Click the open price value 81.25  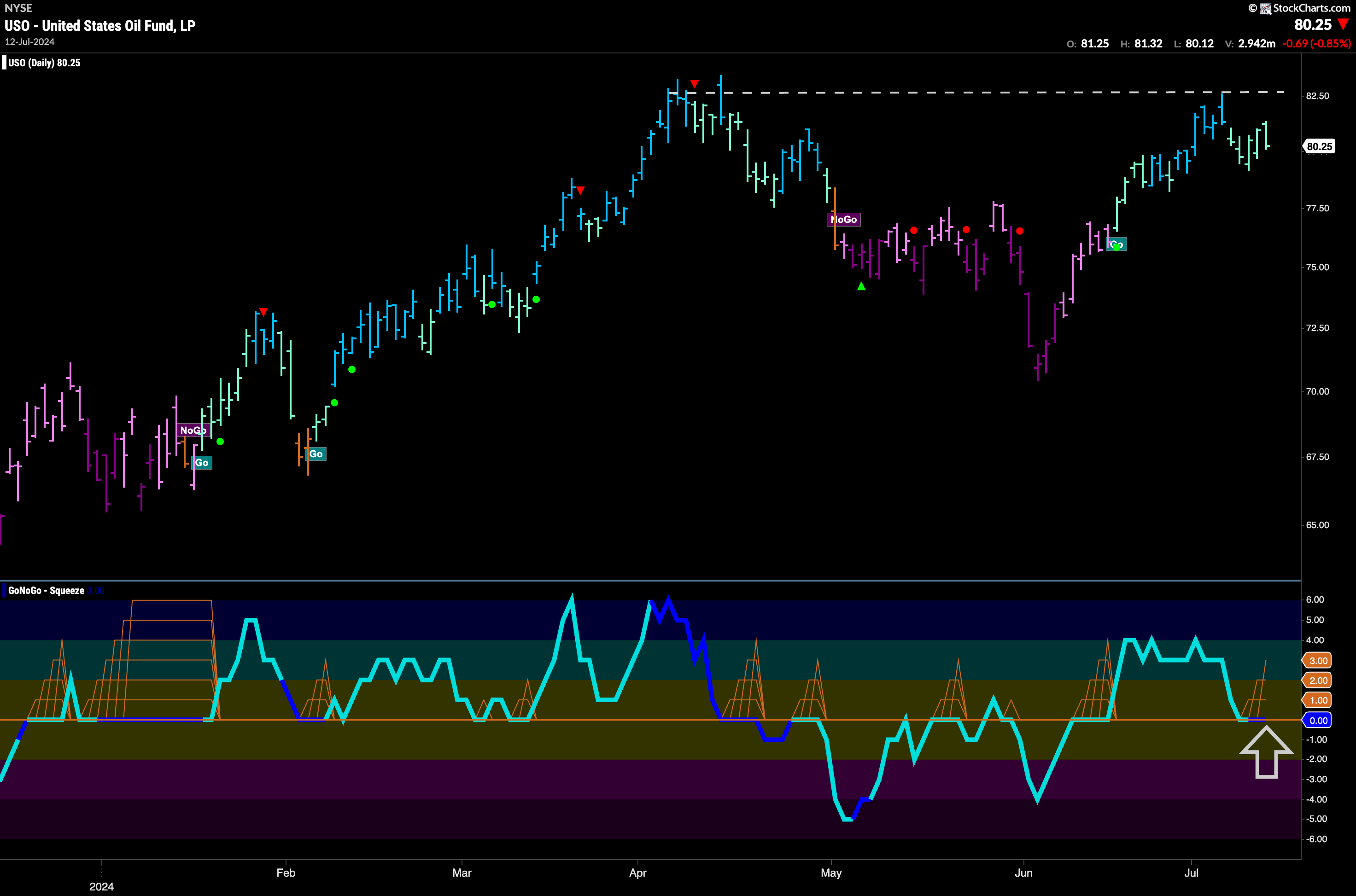point(1095,43)
